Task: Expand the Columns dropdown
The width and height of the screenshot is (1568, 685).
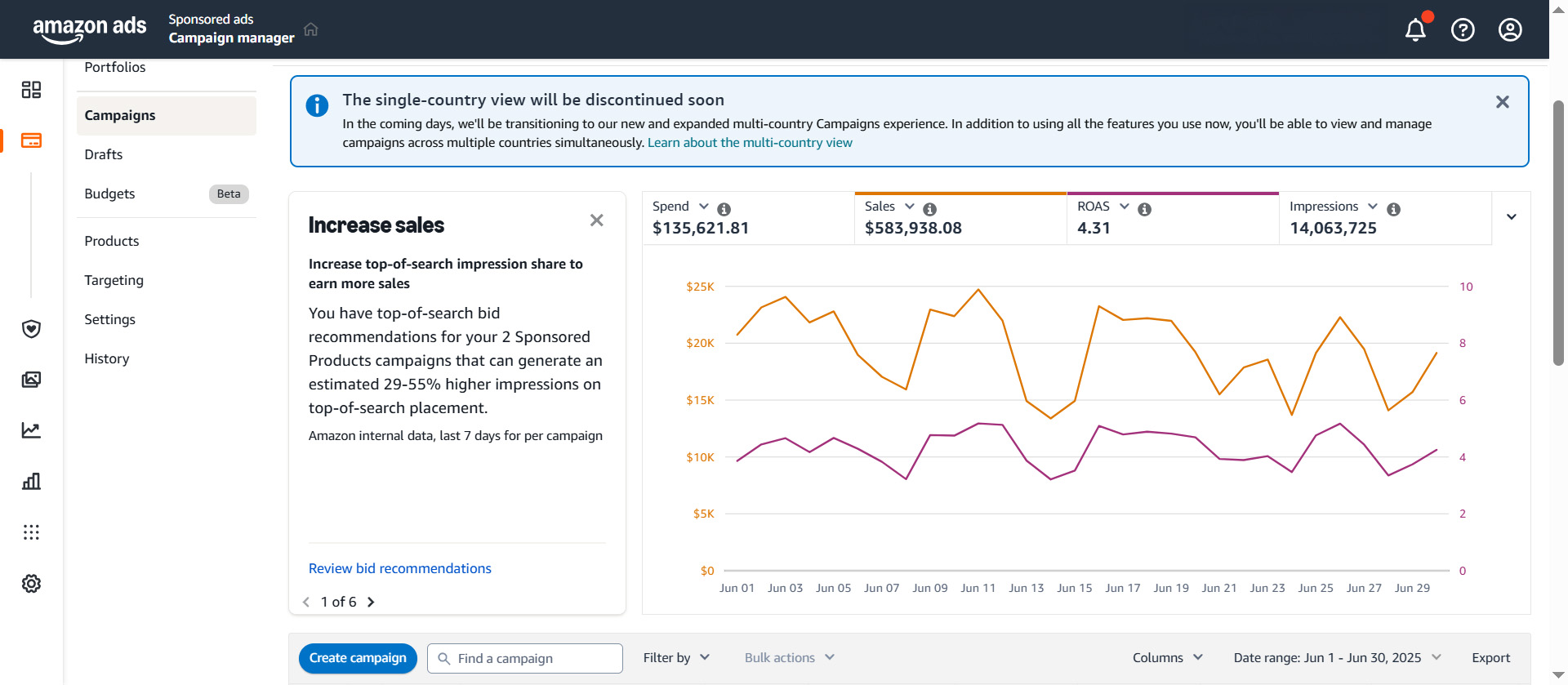Action: pyautogui.click(x=1167, y=658)
